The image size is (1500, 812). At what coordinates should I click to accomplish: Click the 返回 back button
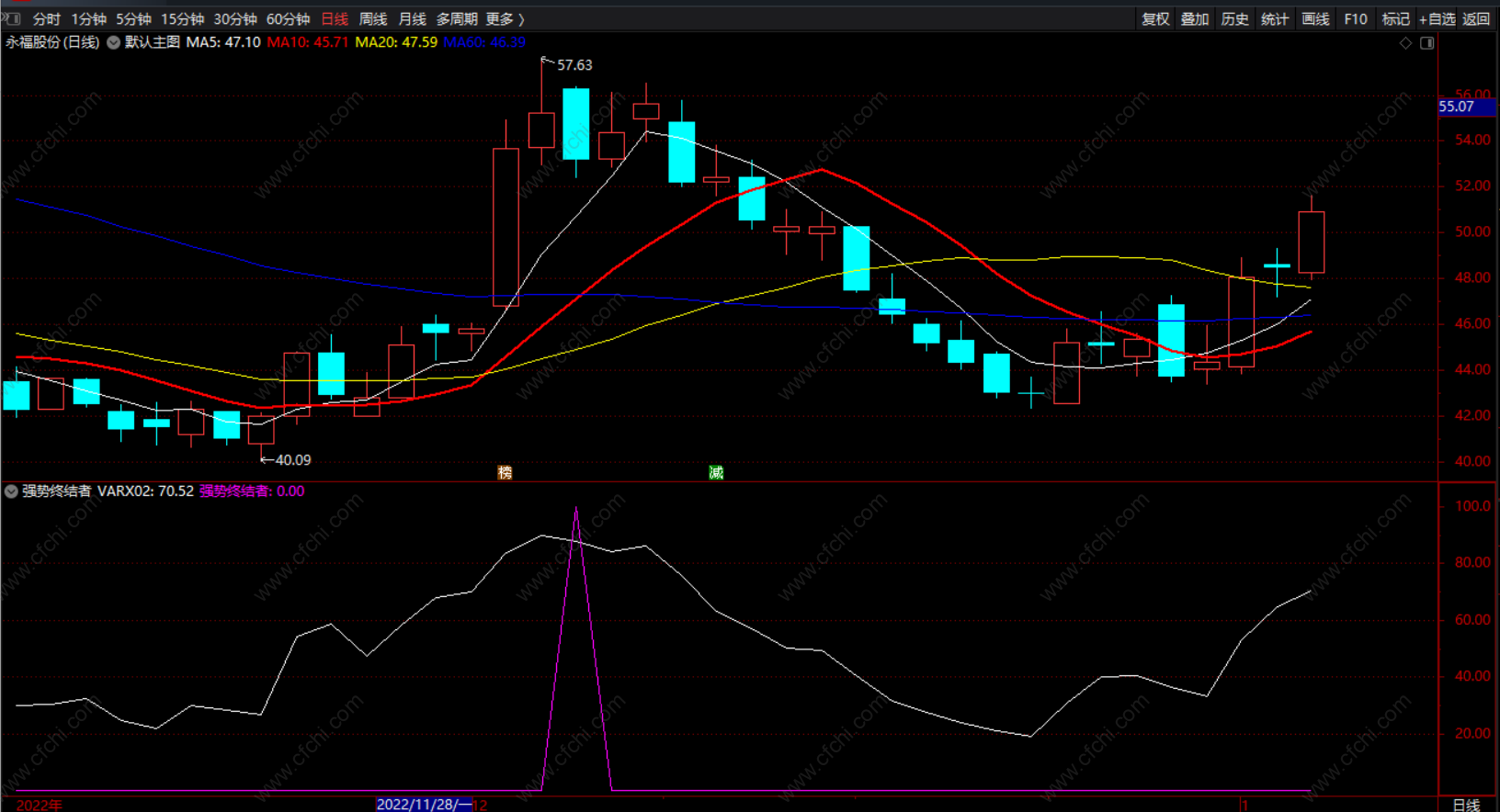pyautogui.click(x=1476, y=19)
